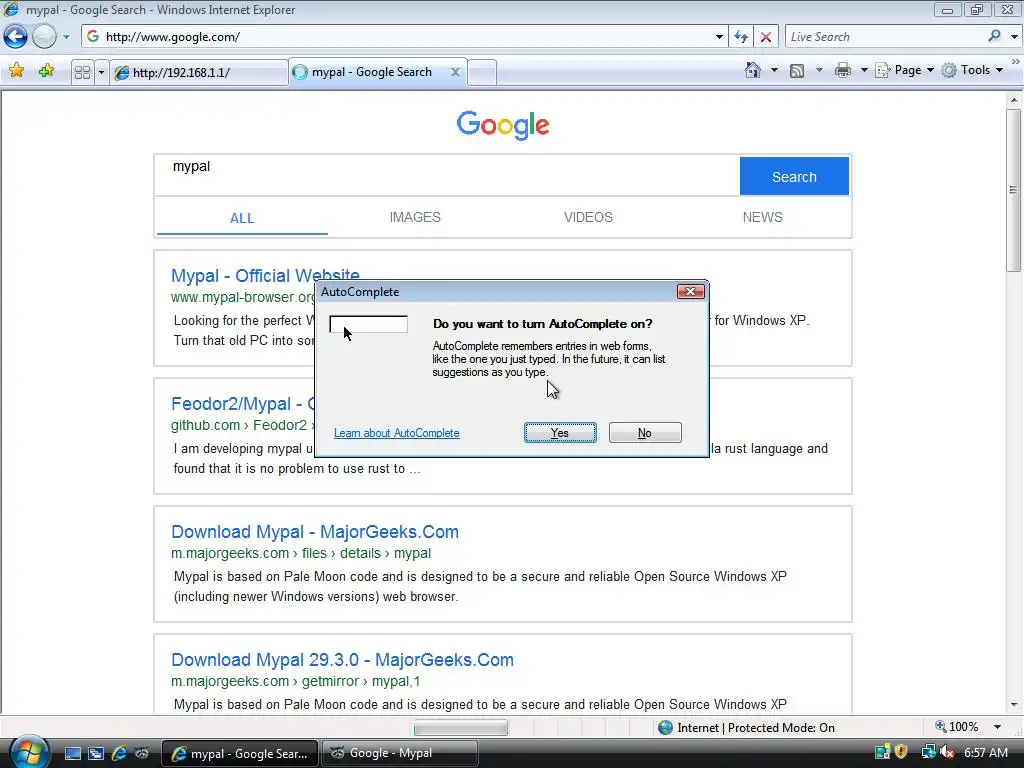Open the Windows Start orb

[x=27, y=752]
